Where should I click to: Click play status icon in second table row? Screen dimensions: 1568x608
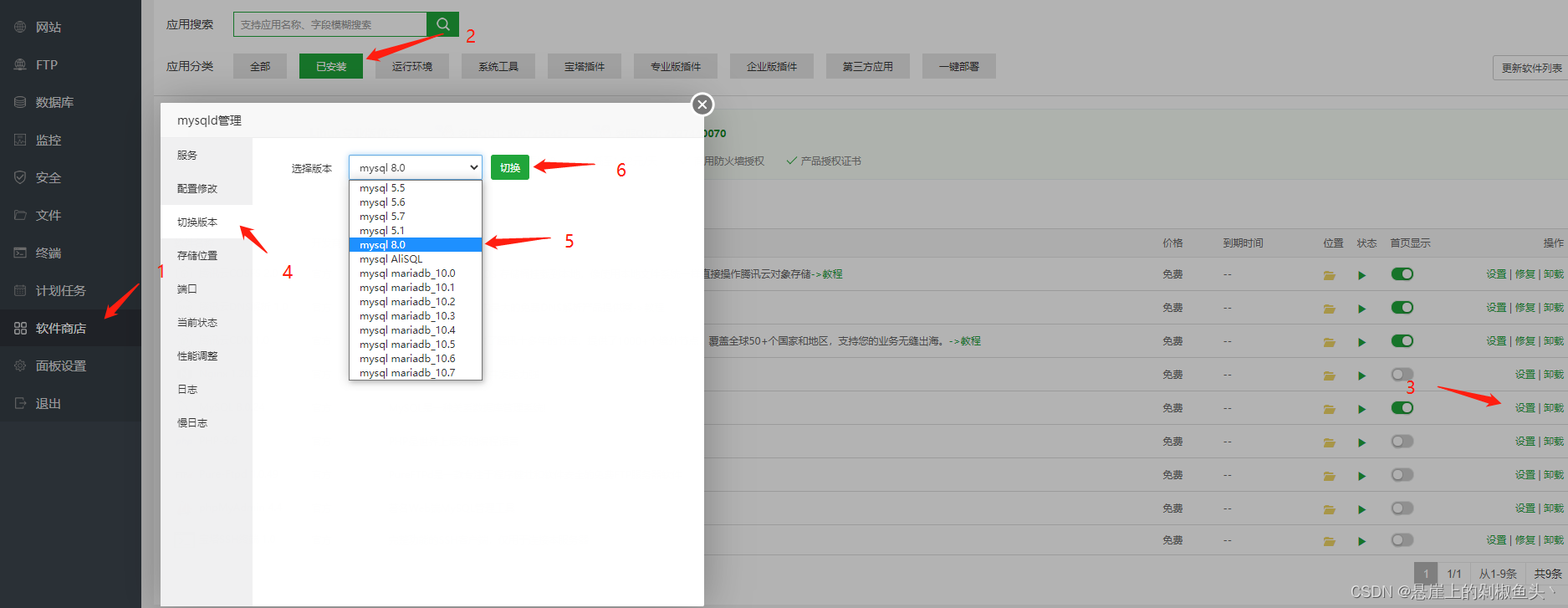pyautogui.click(x=1361, y=309)
